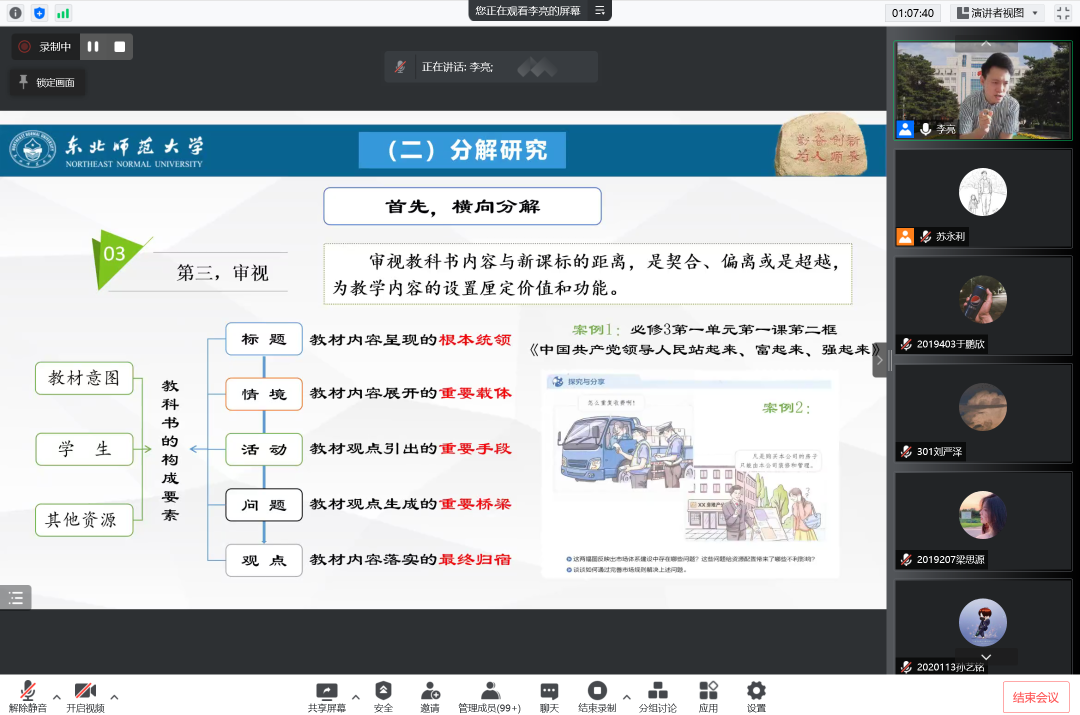Image resolution: width=1080 pixels, height=715 pixels.
Task: Click the red 结束会议 button
Action: pyautogui.click(x=1035, y=697)
